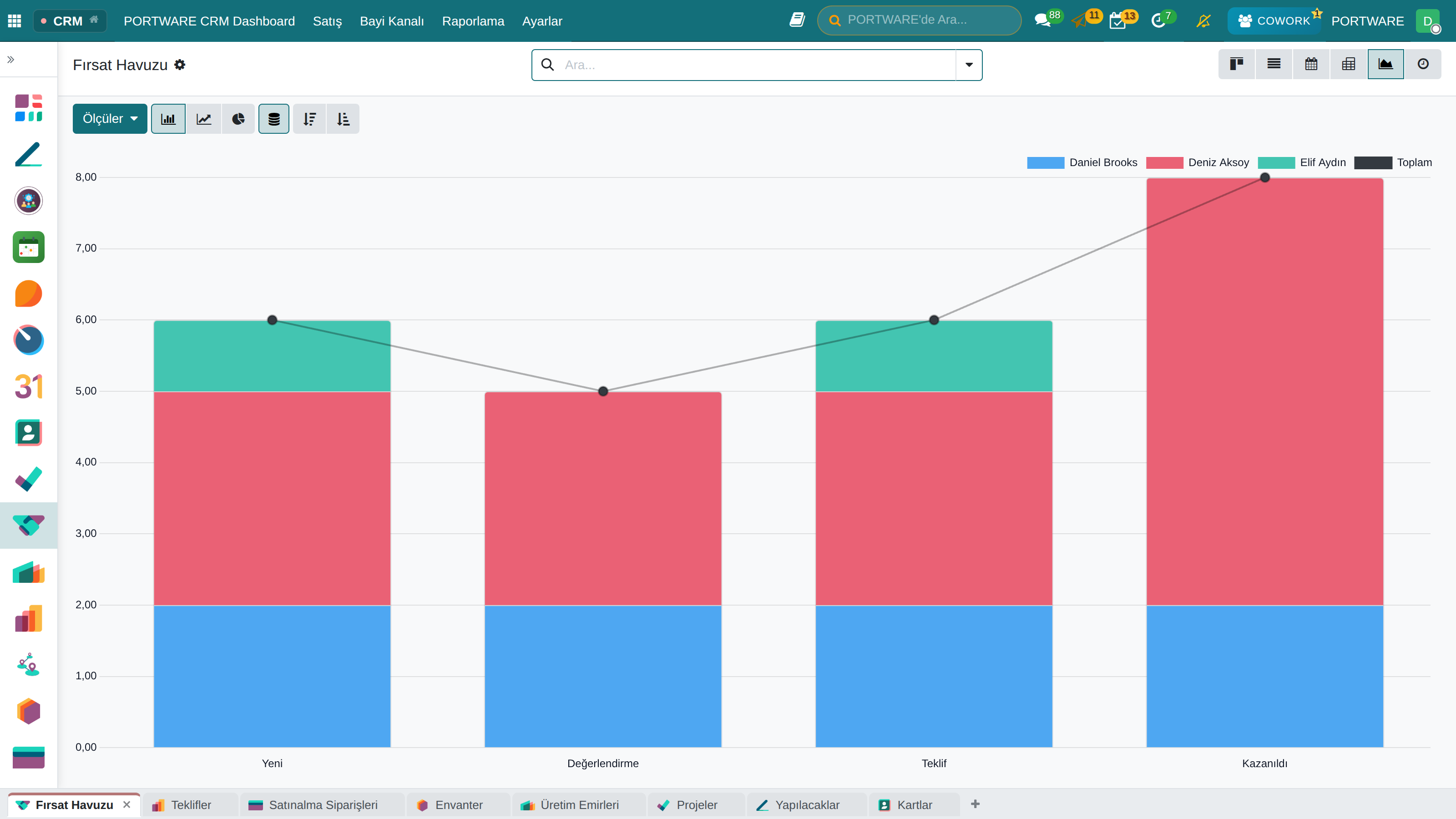Open the CRM handshake sidebar app
1456x819 pixels.
pyautogui.click(x=28, y=526)
